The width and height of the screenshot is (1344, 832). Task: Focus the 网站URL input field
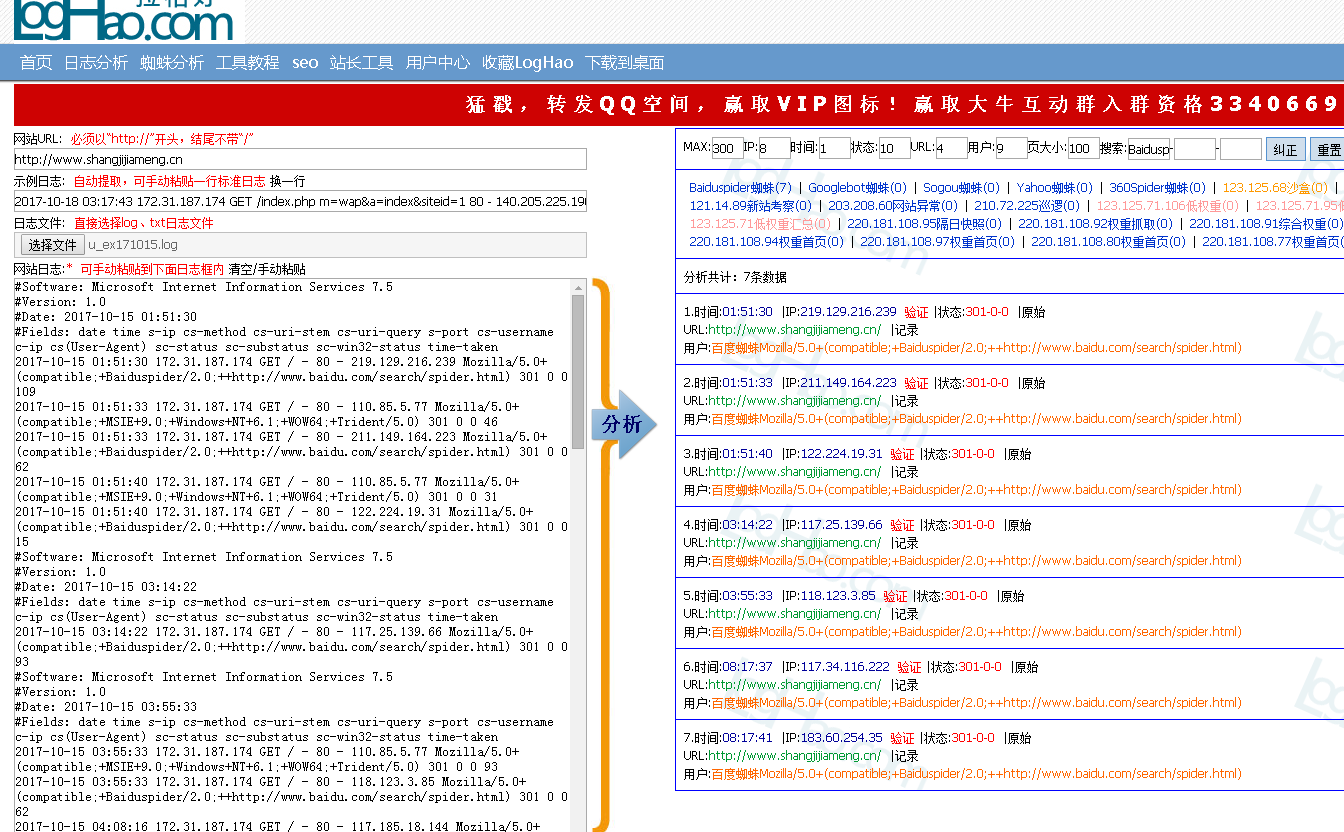300,159
